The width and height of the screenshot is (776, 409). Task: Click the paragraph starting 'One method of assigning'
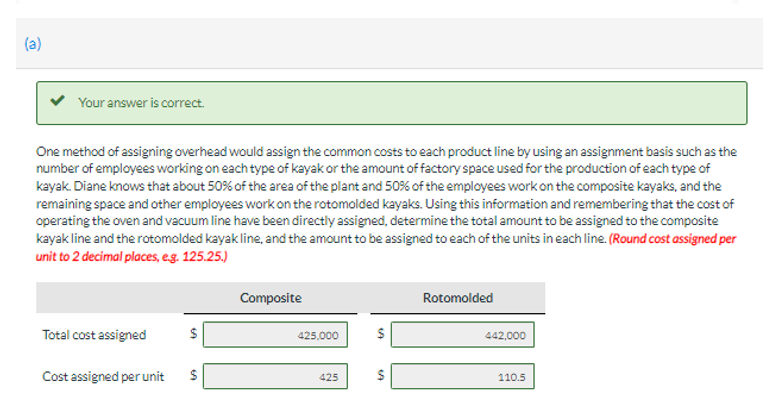click(386, 204)
